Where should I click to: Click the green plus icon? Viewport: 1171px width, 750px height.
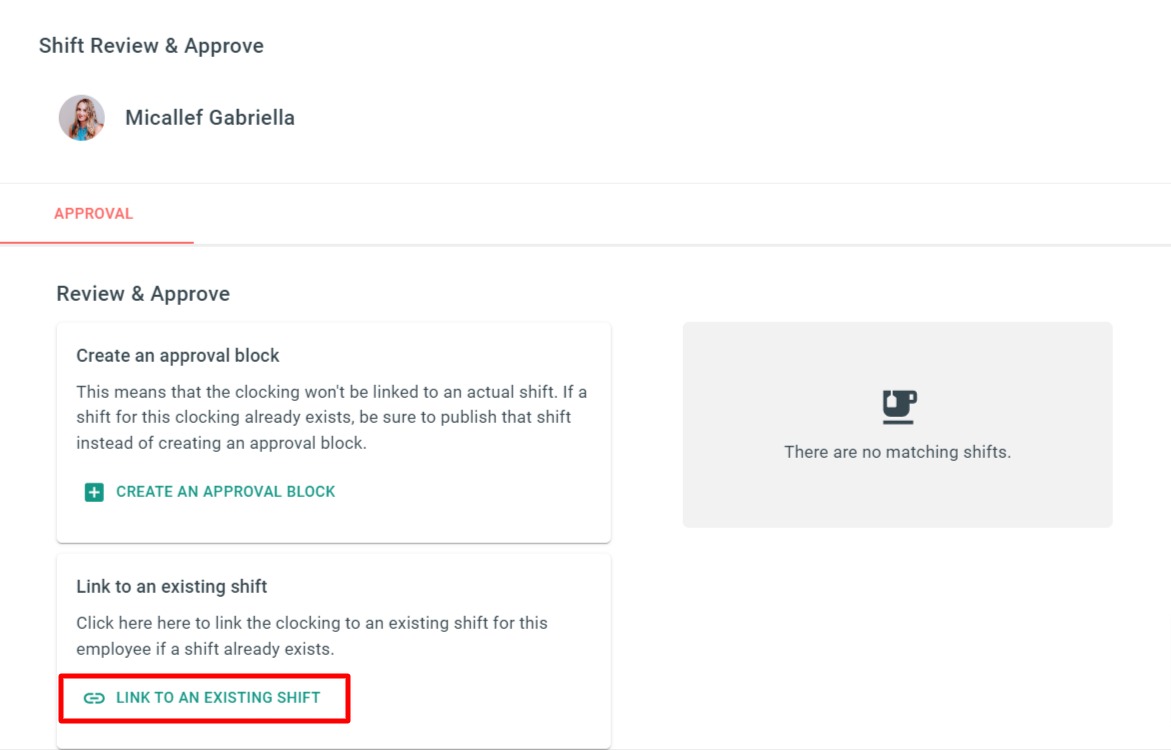click(x=94, y=492)
